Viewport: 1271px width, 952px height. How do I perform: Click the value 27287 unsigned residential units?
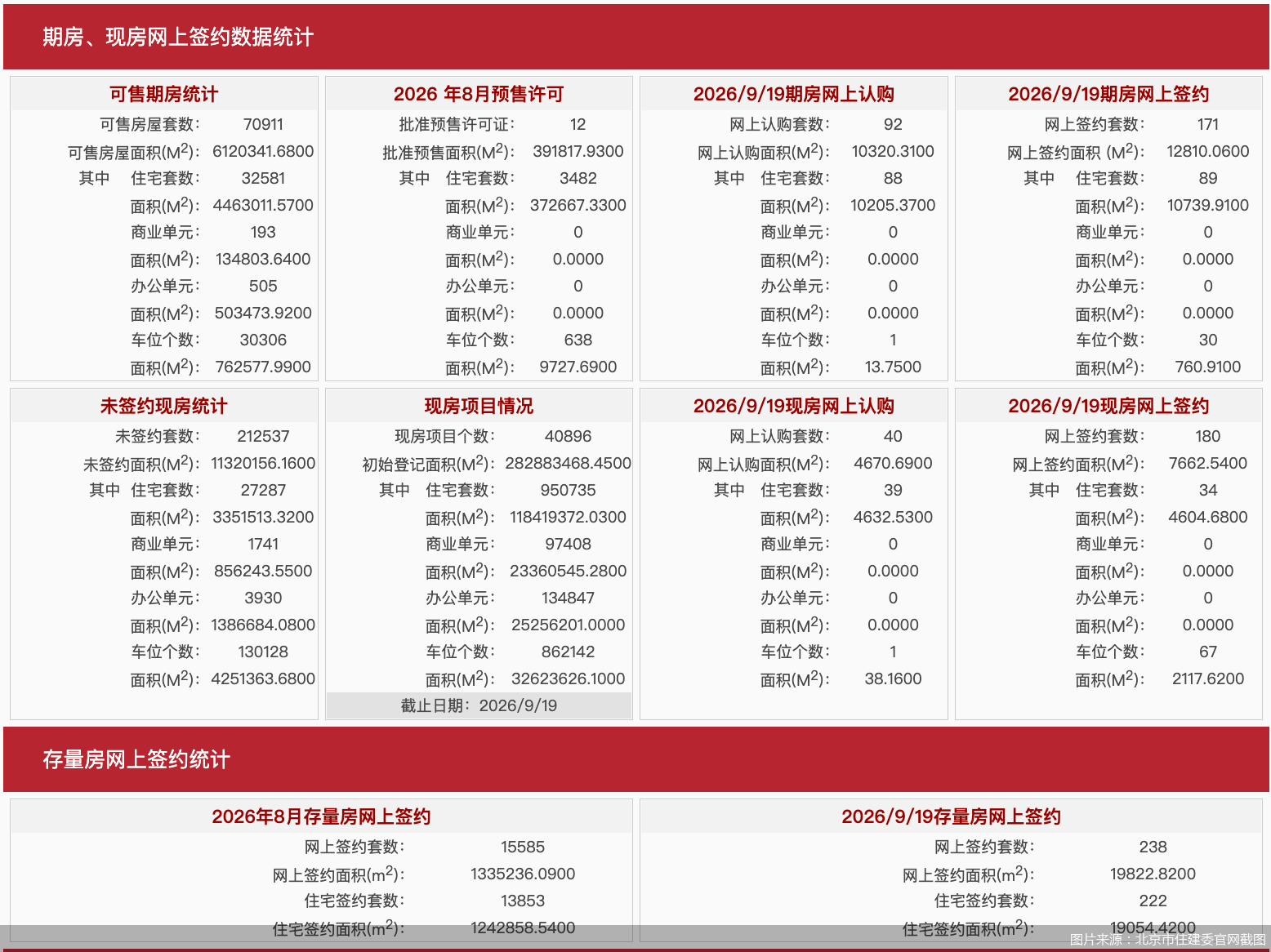[x=263, y=490]
